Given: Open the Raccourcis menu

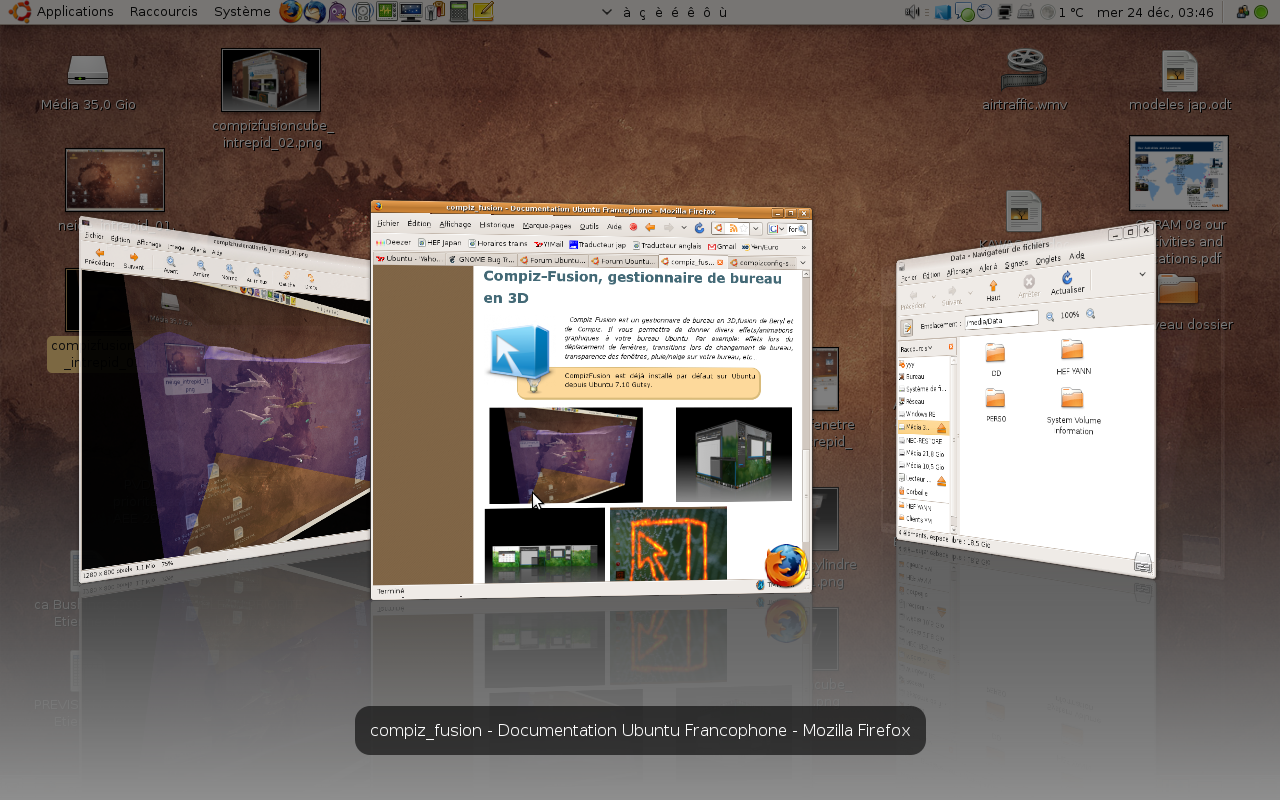Looking at the screenshot, I should 163,12.
